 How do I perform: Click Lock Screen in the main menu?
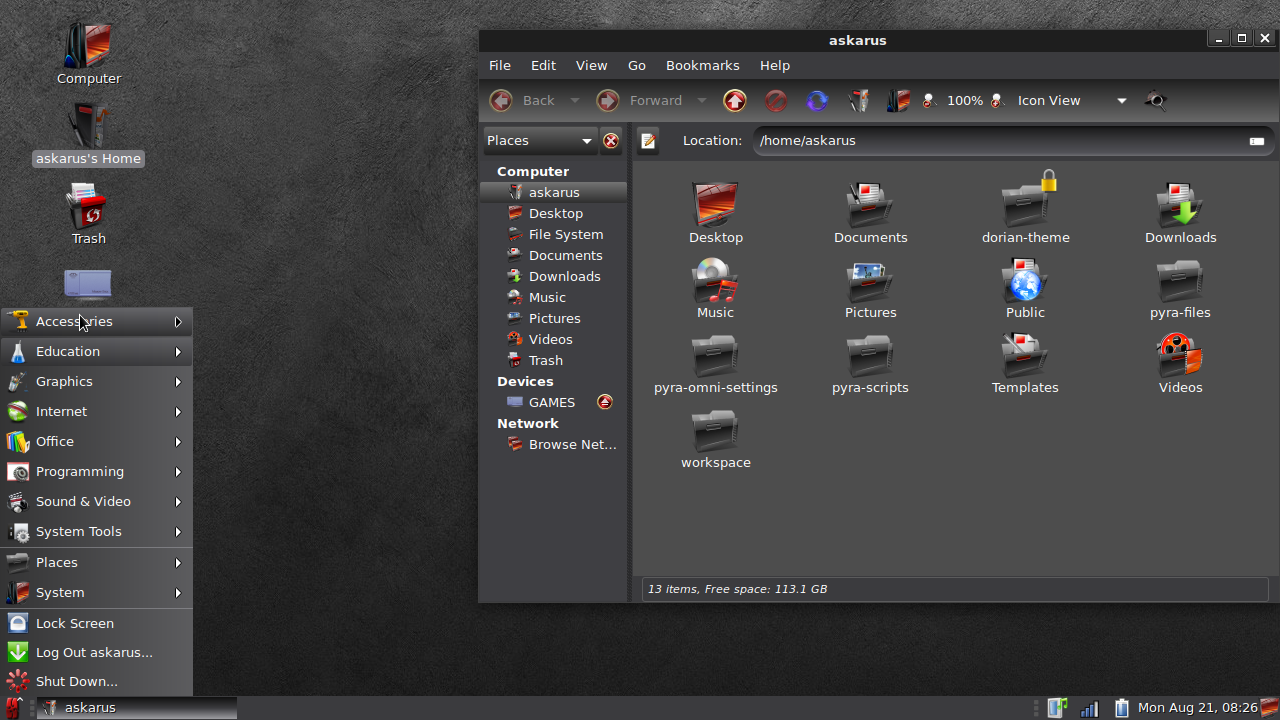(75, 623)
